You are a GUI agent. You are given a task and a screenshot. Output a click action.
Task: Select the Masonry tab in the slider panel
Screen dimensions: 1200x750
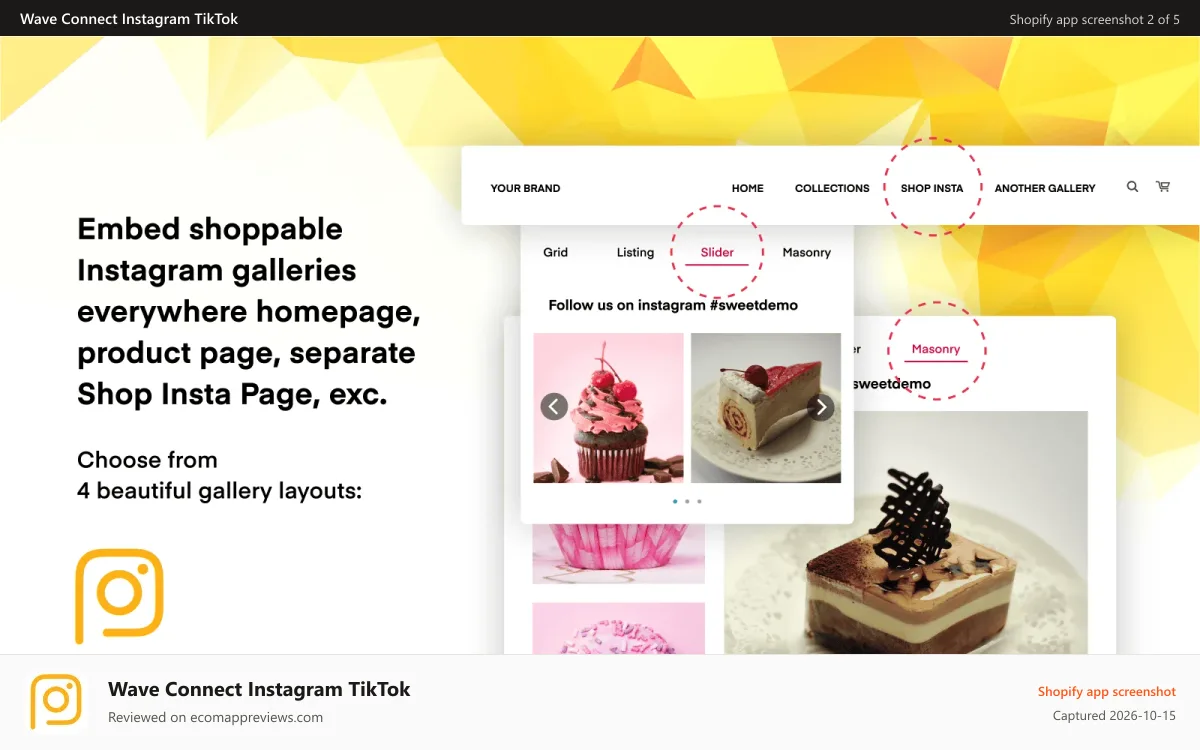coord(806,252)
